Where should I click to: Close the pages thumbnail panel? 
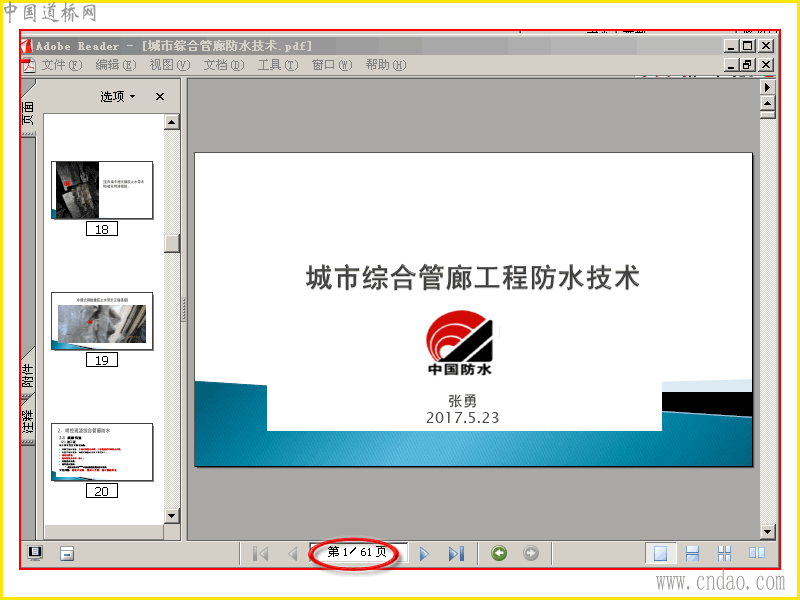160,96
